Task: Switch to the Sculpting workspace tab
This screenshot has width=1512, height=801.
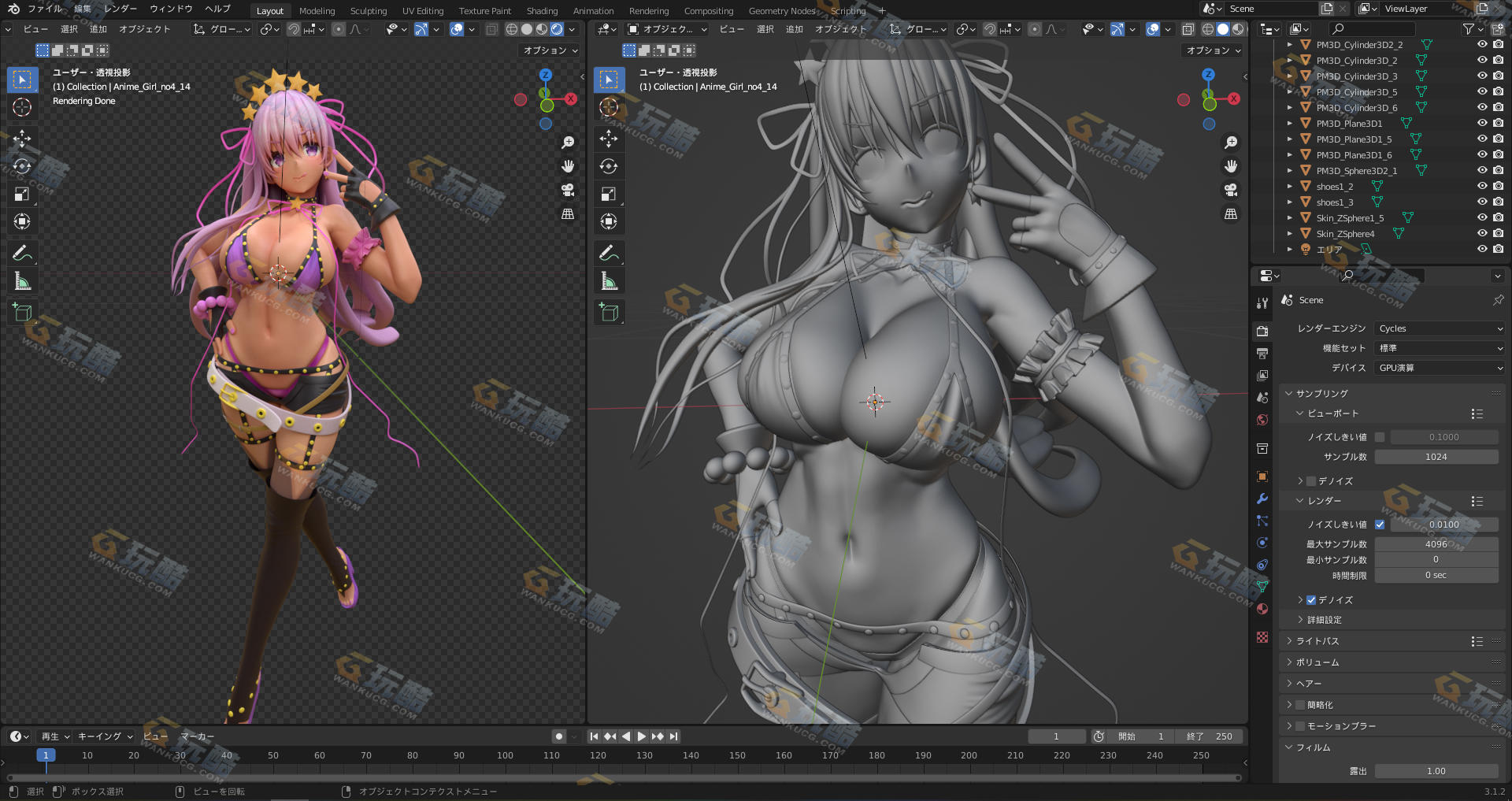Action: tap(369, 11)
